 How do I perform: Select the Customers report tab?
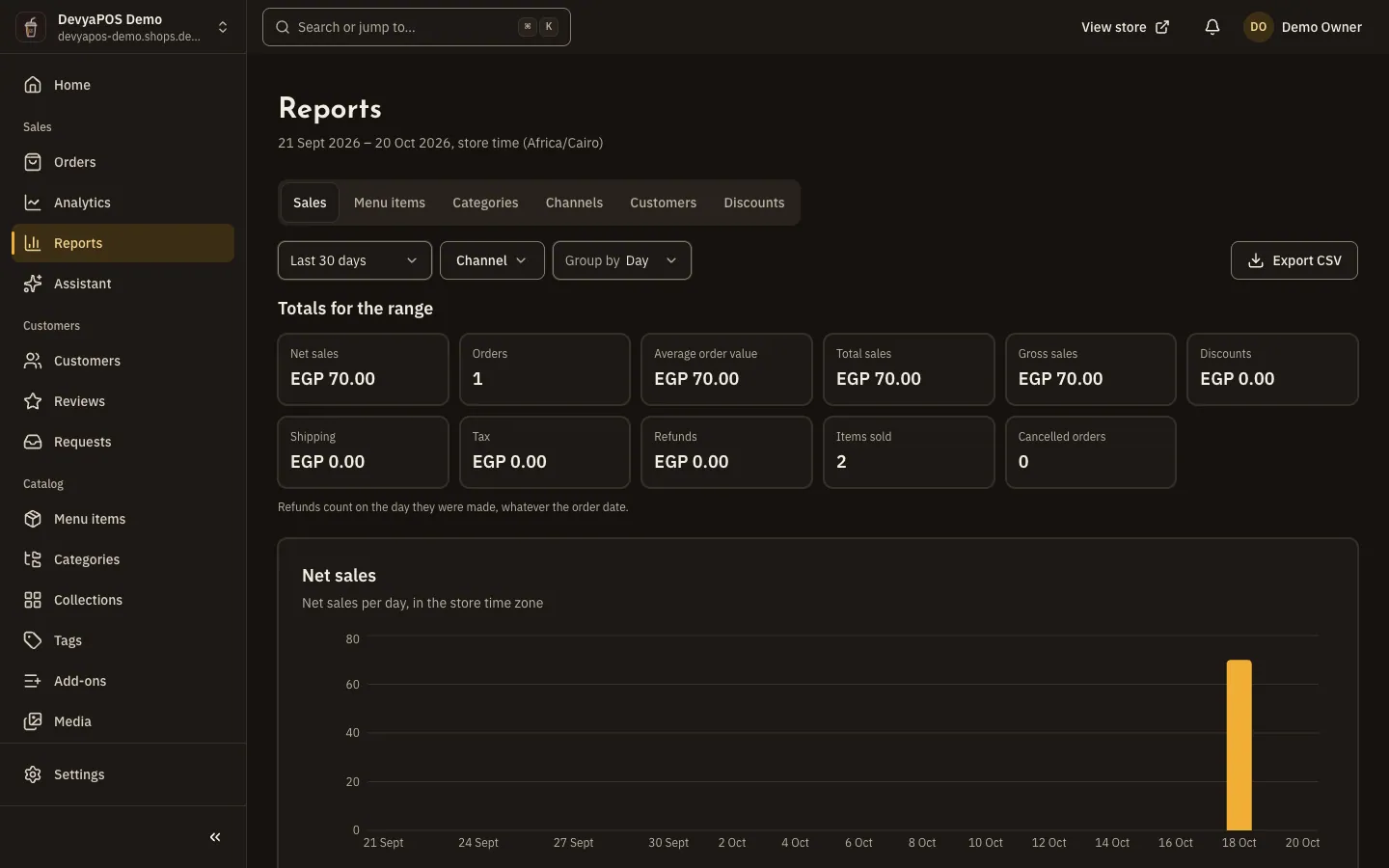pos(664,203)
